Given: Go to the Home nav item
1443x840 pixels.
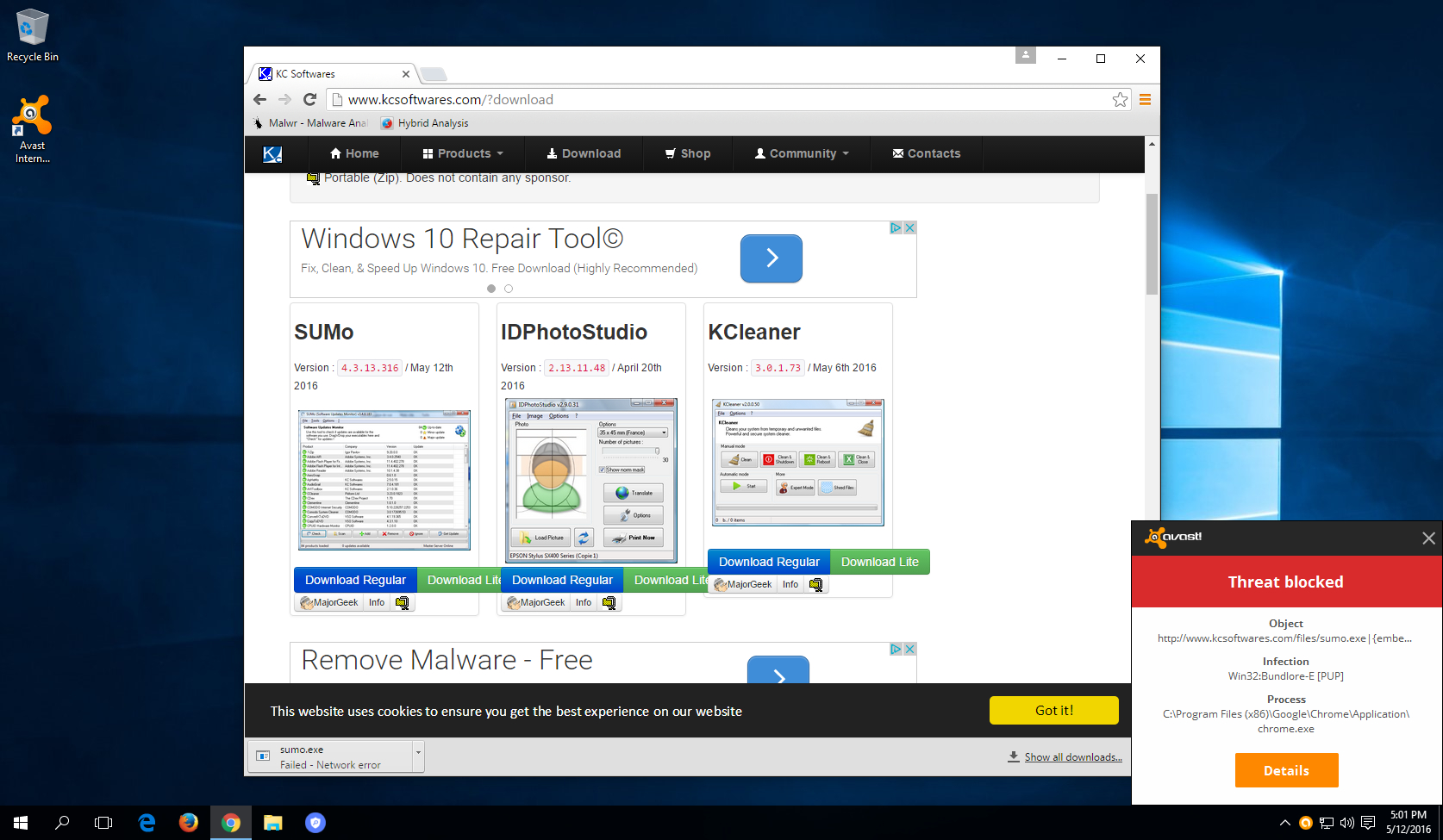Looking at the screenshot, I should pos(354,153).
